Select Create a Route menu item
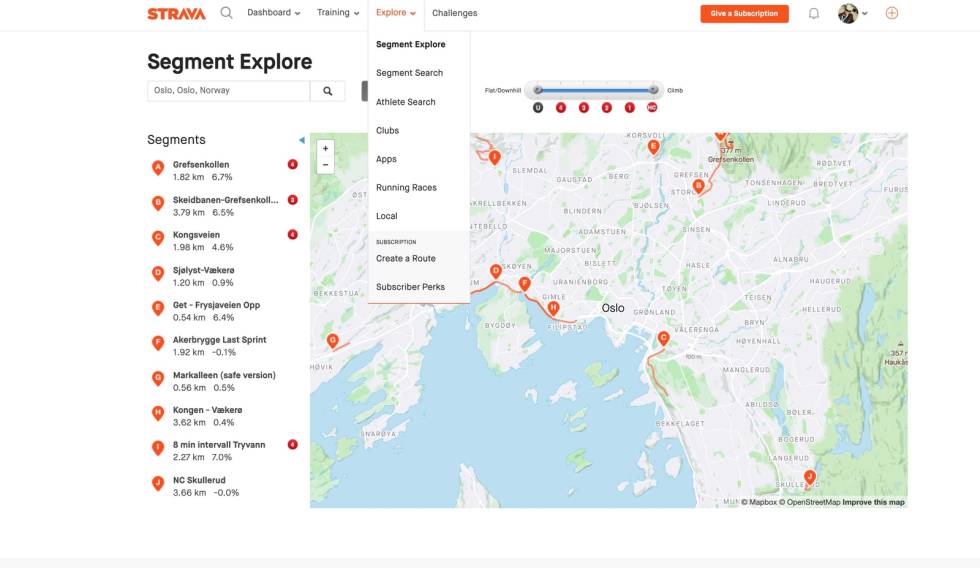 click(406, 259)
